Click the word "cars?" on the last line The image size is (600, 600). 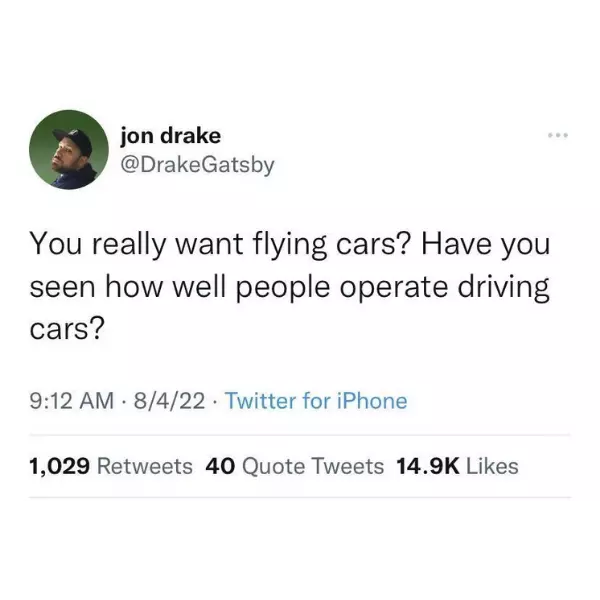(67, 329)
